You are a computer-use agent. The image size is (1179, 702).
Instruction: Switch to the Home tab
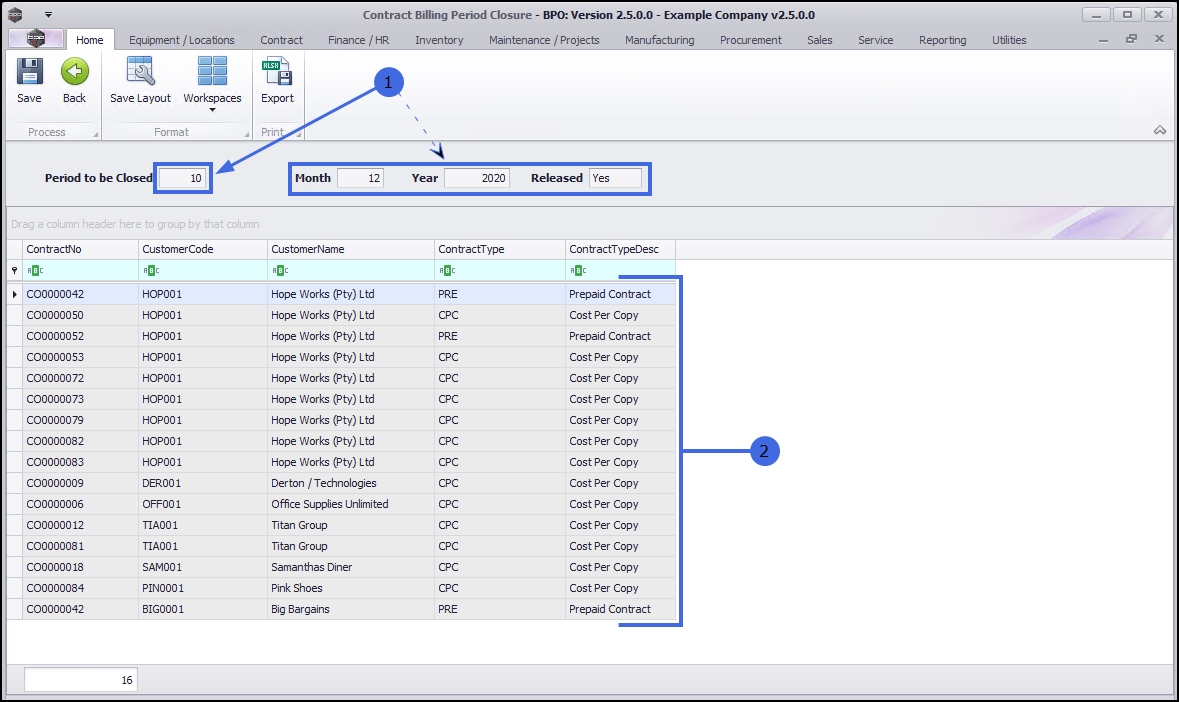(x=89, y=40)
